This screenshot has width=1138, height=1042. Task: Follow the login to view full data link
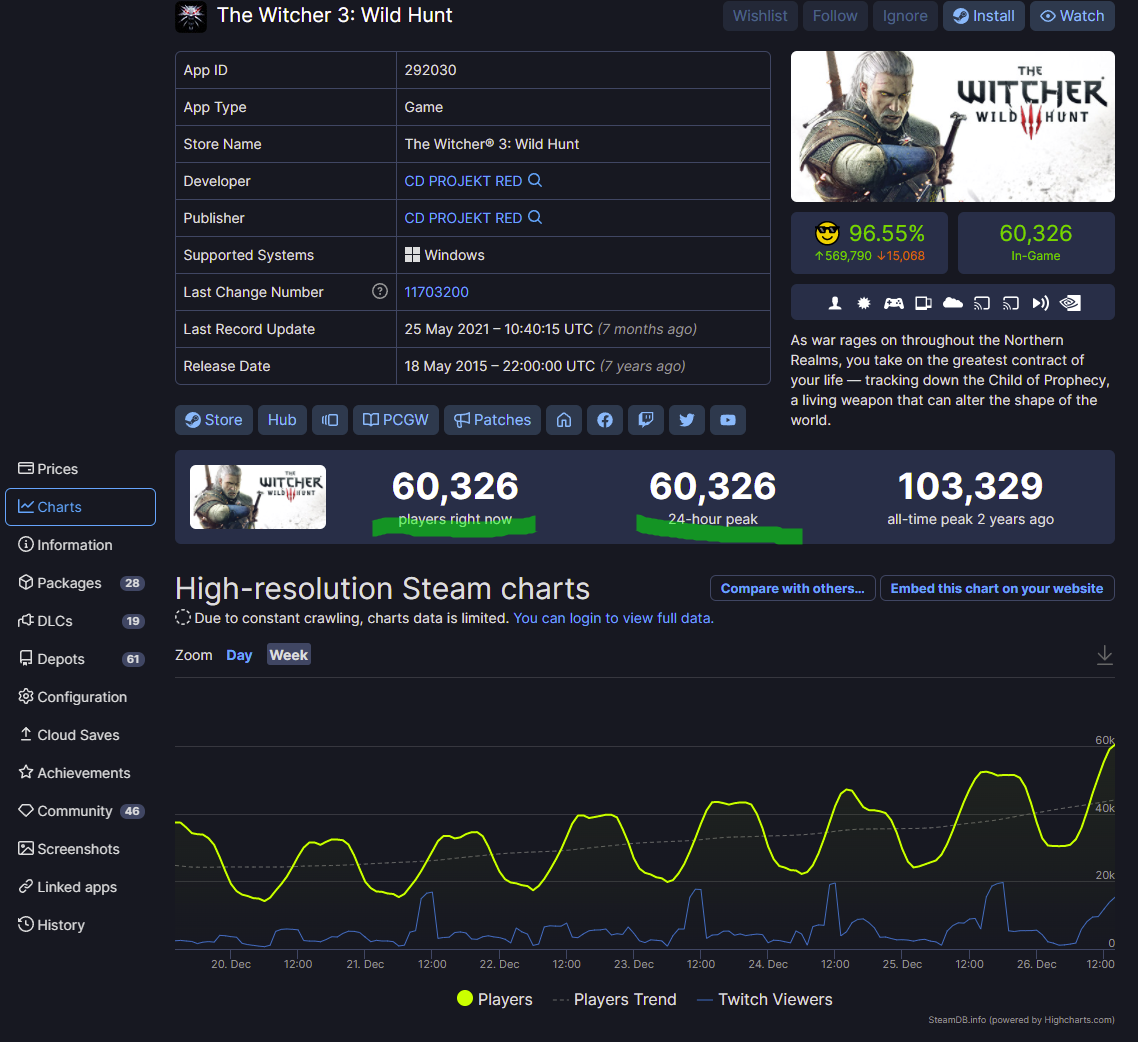click(x=613, y=618)
